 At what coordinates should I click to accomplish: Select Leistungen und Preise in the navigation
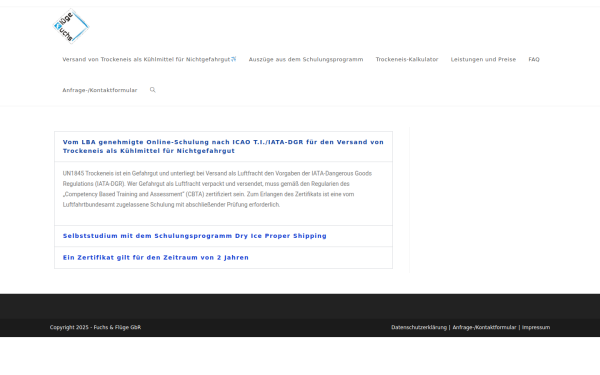pos(483,59)
